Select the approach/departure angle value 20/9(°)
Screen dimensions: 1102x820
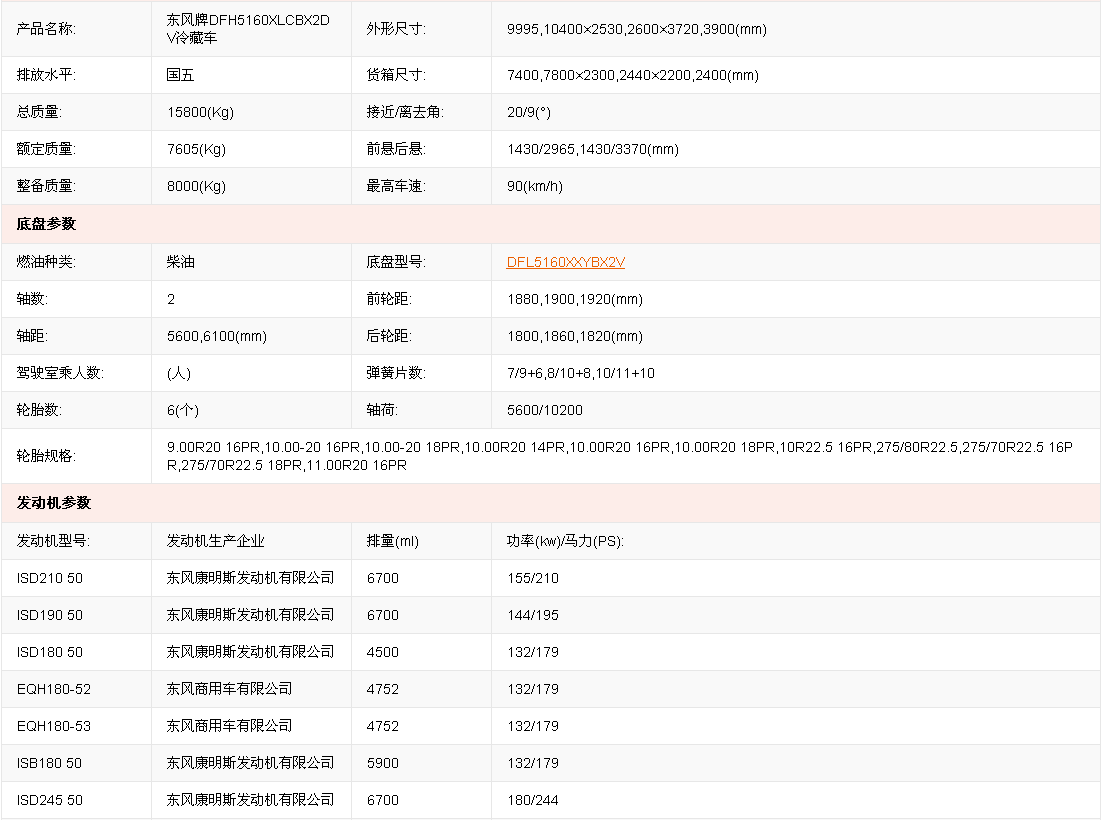click(x=529, y=112)
